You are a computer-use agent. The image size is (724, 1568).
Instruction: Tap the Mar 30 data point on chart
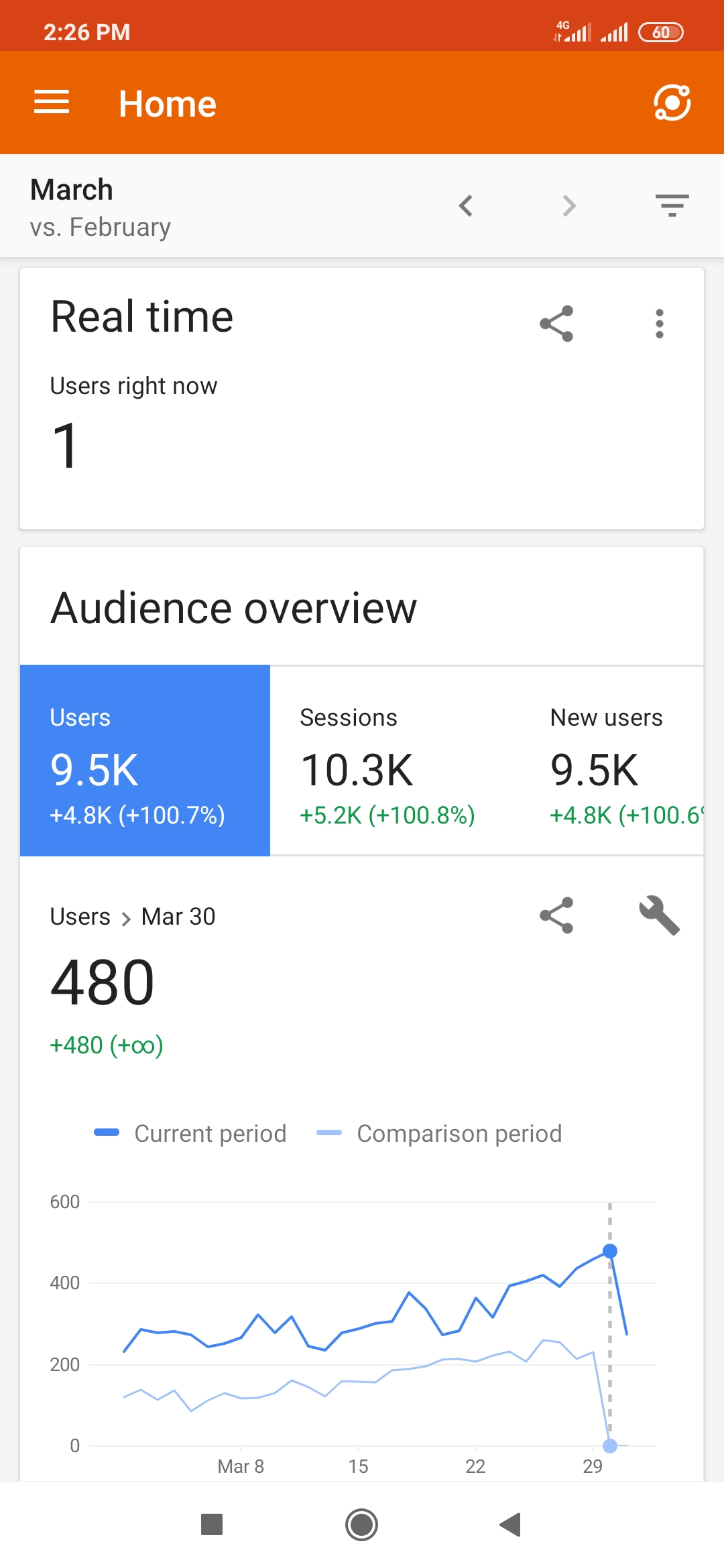(609, 1251)
